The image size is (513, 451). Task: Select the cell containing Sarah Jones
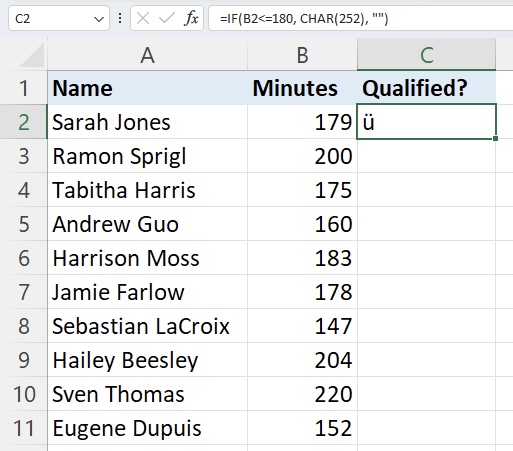pos(147,122)
